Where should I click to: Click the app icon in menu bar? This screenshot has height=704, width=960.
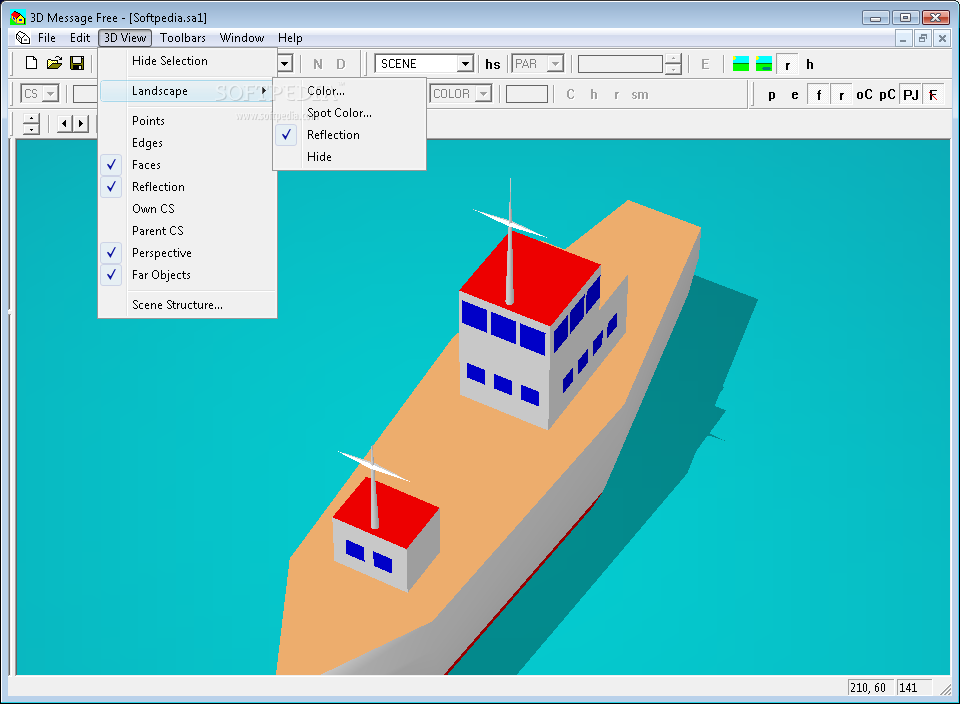click(x=23, y=38)
